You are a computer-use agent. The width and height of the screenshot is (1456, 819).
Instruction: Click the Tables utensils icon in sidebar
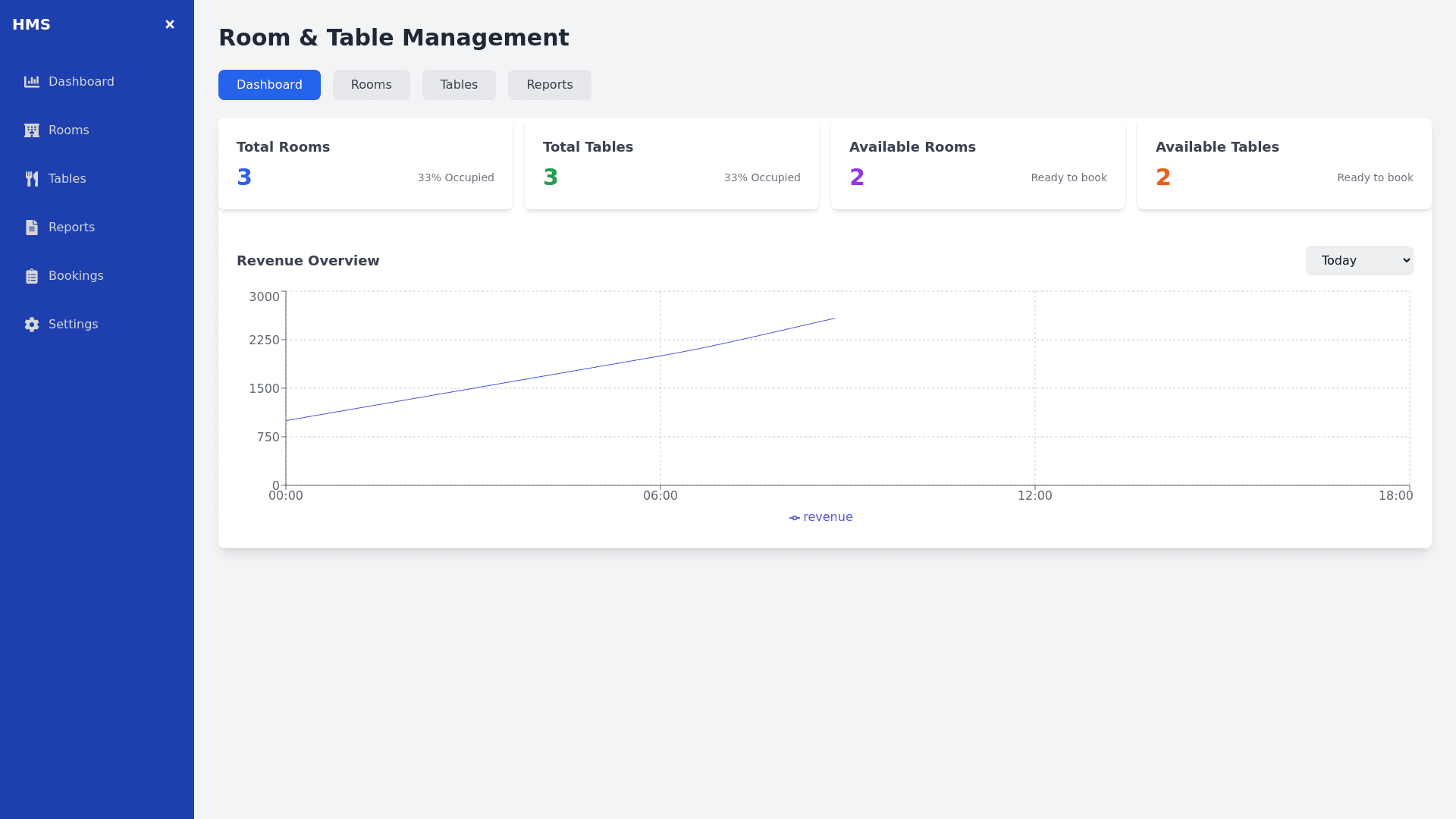31,179
